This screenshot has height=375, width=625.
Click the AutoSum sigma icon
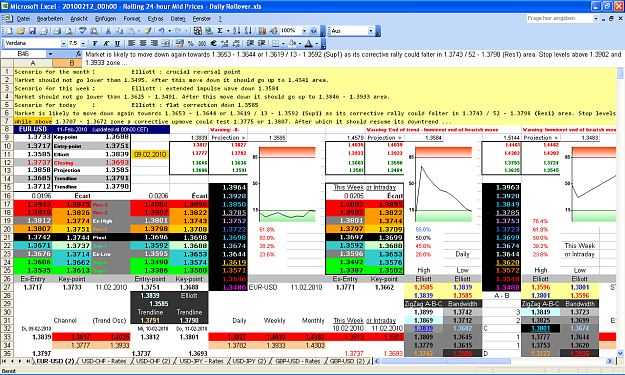[x=220, y=31]
